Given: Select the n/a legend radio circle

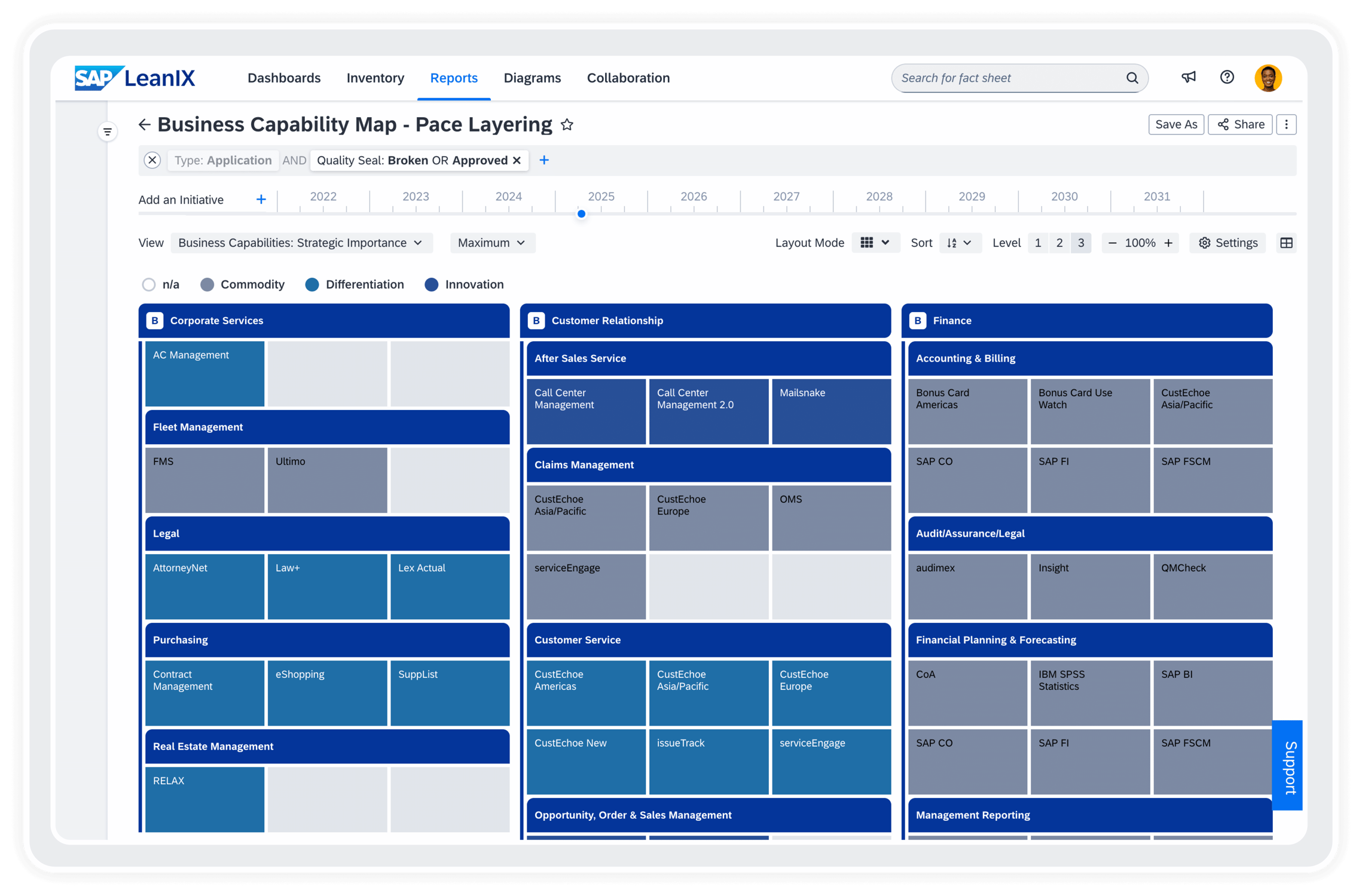Looking at the screenshot, I should (149, 285).
